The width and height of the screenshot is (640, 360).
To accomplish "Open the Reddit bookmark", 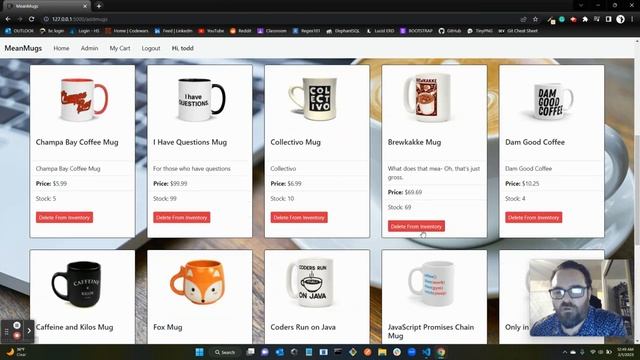I will pyautogui.click(x=241, y=31).
